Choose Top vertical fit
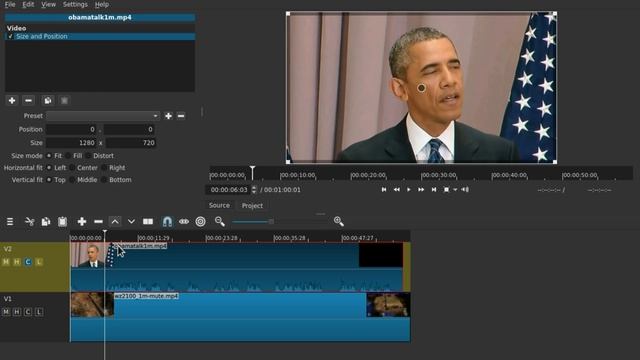The width and height of the screenshot is (640, 360). pos(56,180)
